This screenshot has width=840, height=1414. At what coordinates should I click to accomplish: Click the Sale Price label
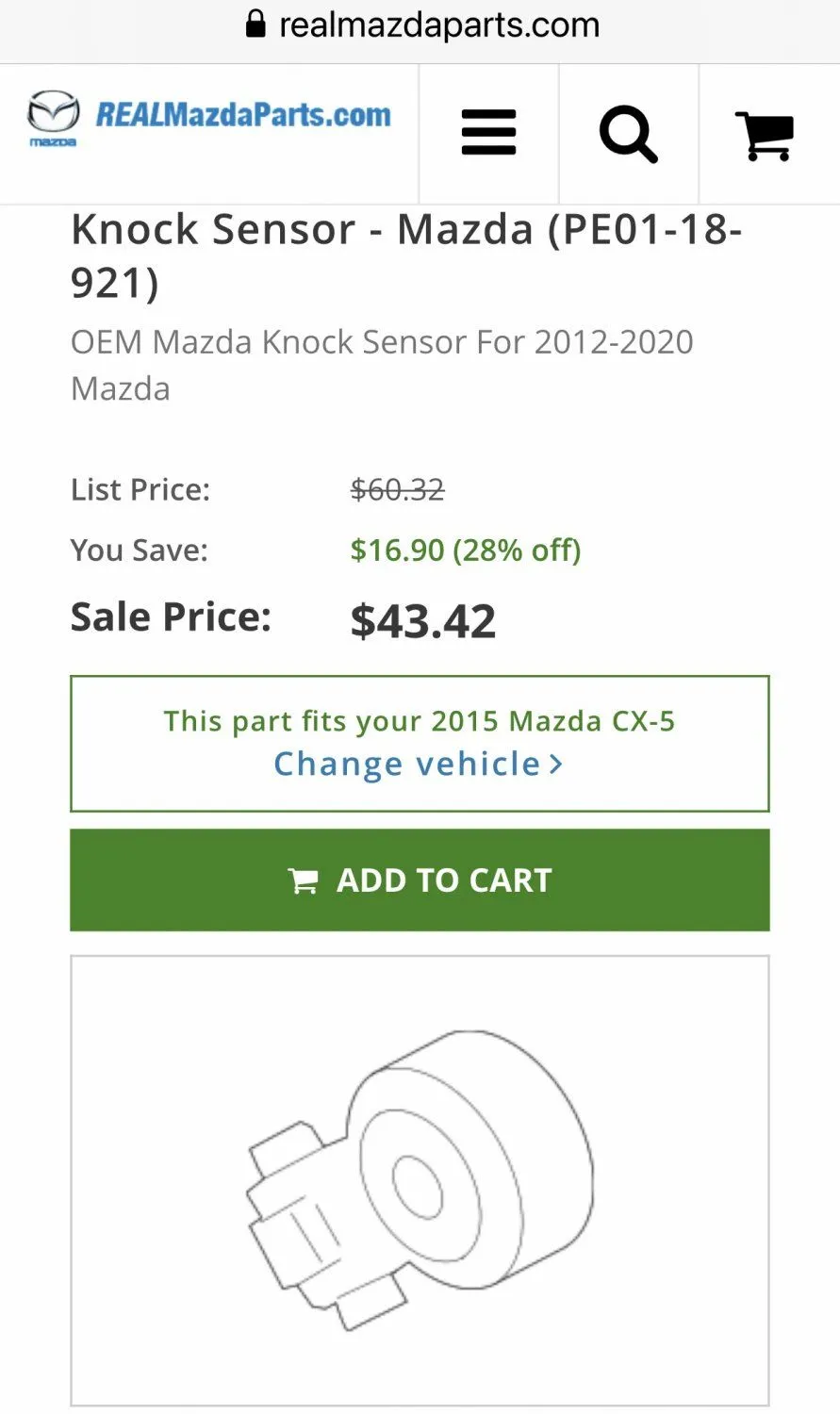click(171, 617)
